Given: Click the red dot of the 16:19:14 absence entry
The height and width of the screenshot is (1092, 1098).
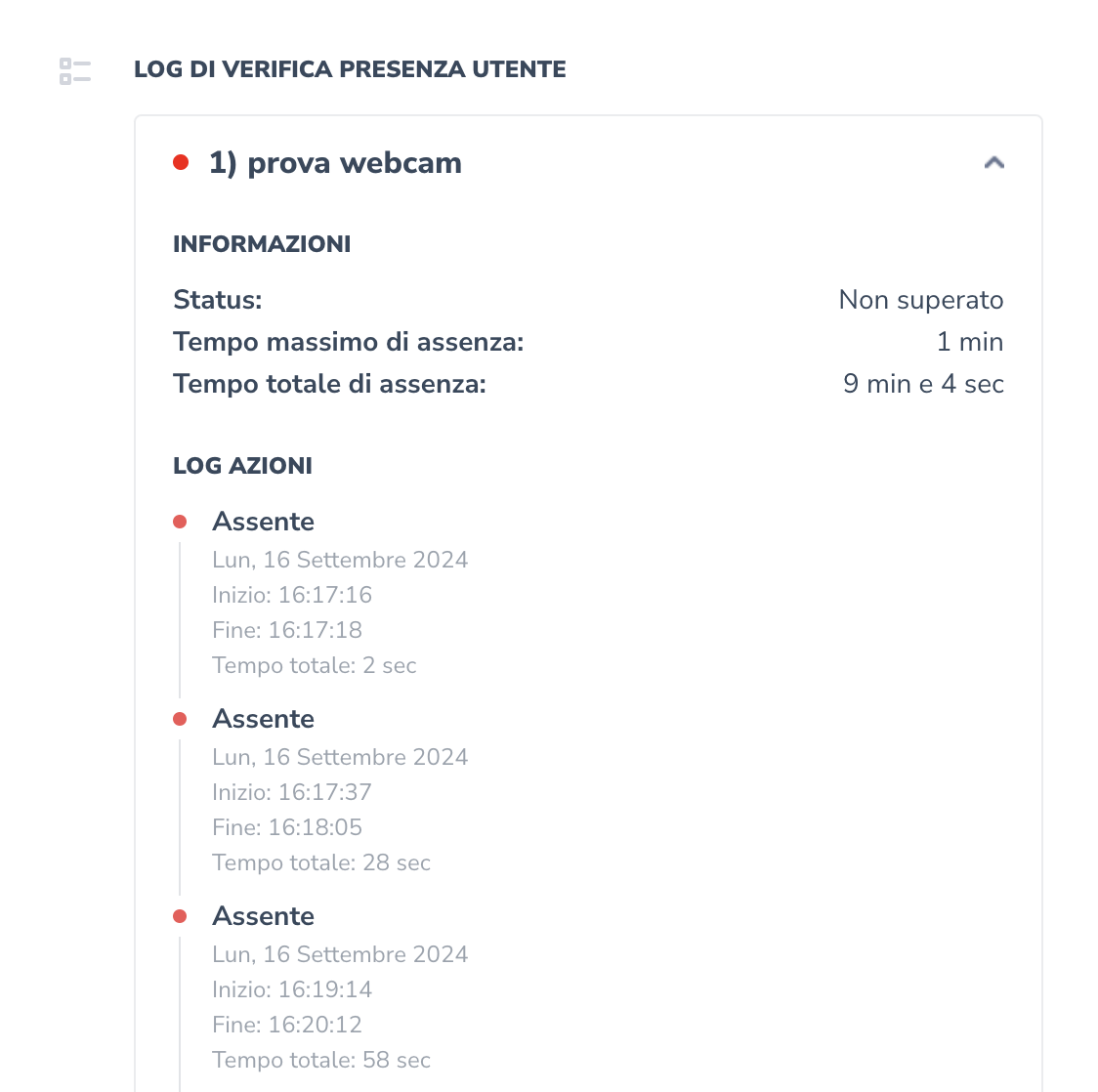Looking at the screenshot, I should pos(180,916).
